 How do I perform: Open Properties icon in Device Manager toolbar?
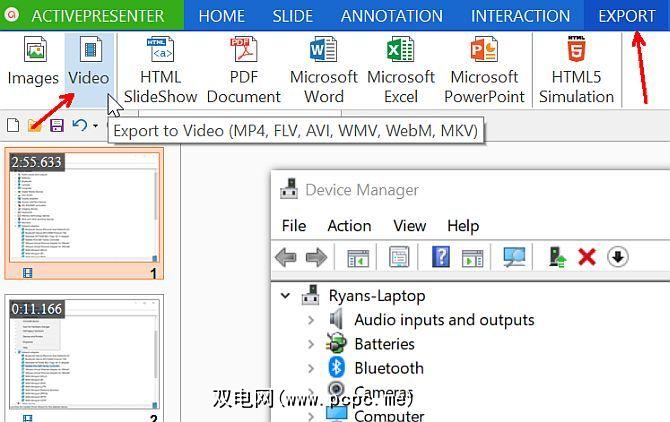click(399, 257)
